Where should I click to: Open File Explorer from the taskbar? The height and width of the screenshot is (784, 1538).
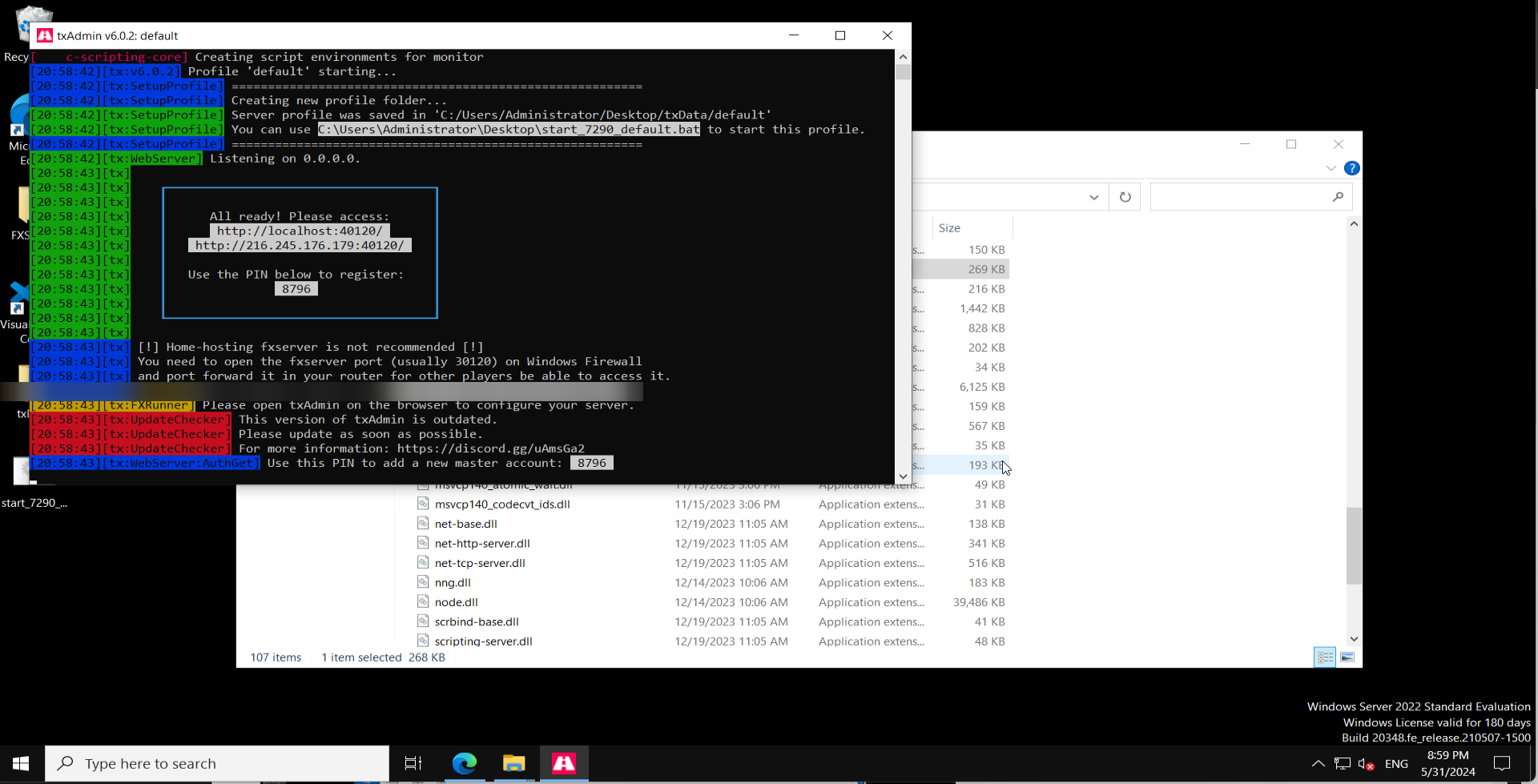tap(513, 763)
